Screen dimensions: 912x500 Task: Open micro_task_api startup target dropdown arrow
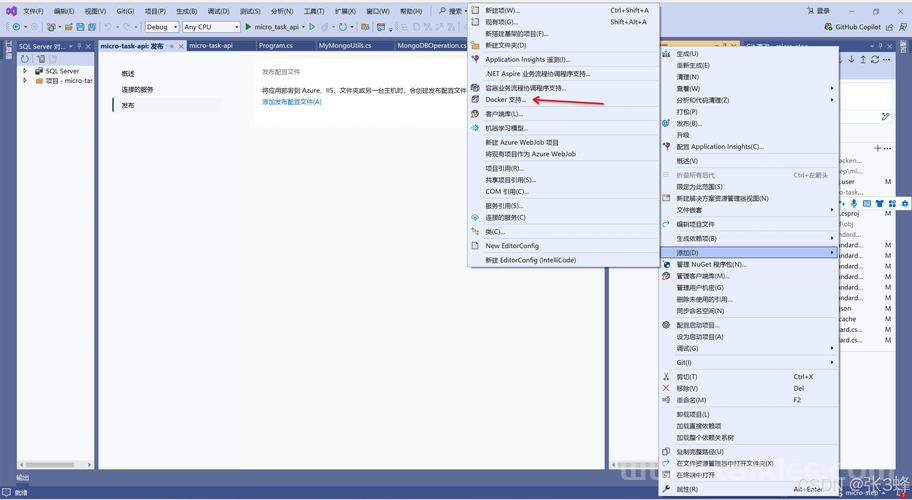(303, 27)
